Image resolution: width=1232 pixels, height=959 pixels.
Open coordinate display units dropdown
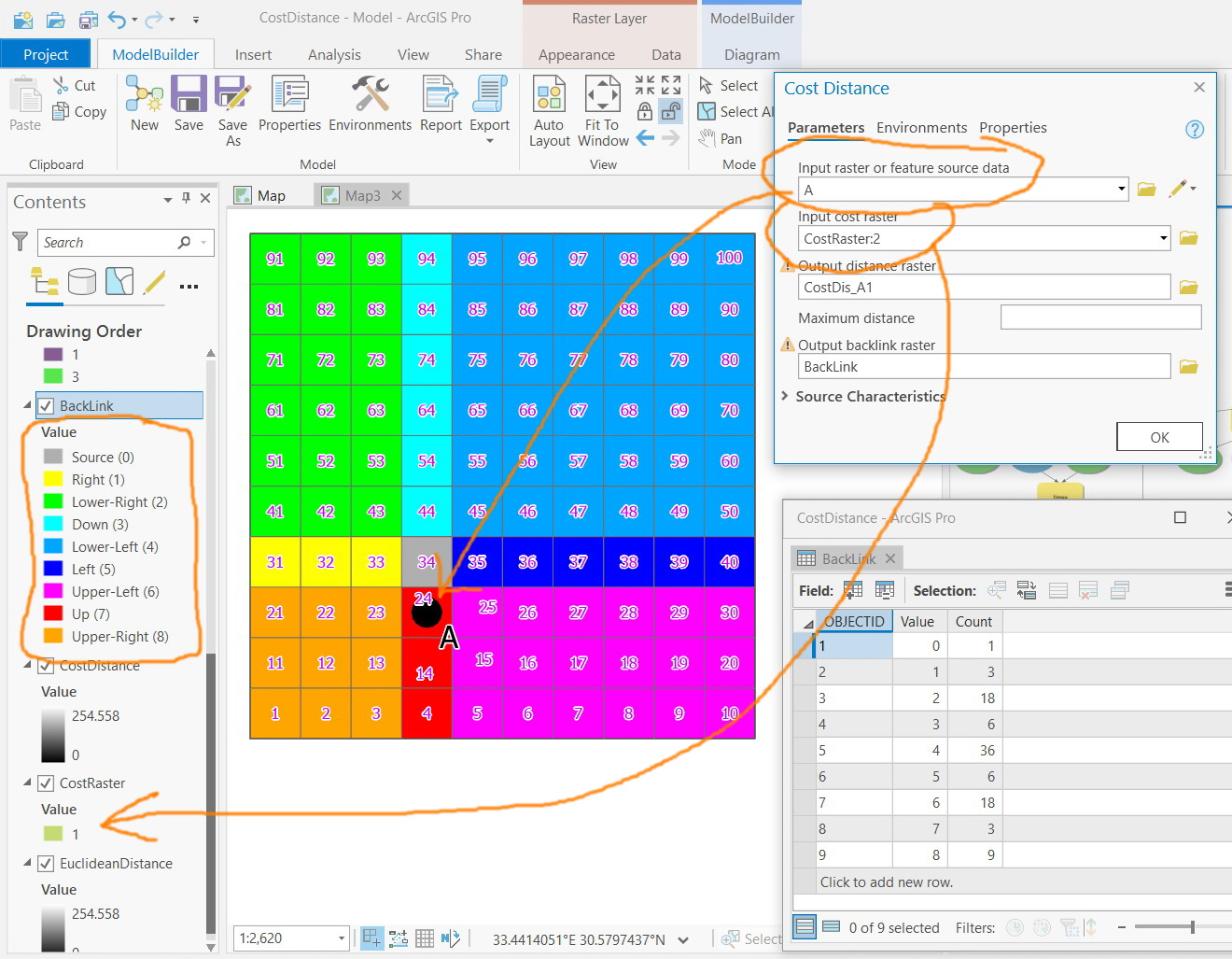pos(683,940)
